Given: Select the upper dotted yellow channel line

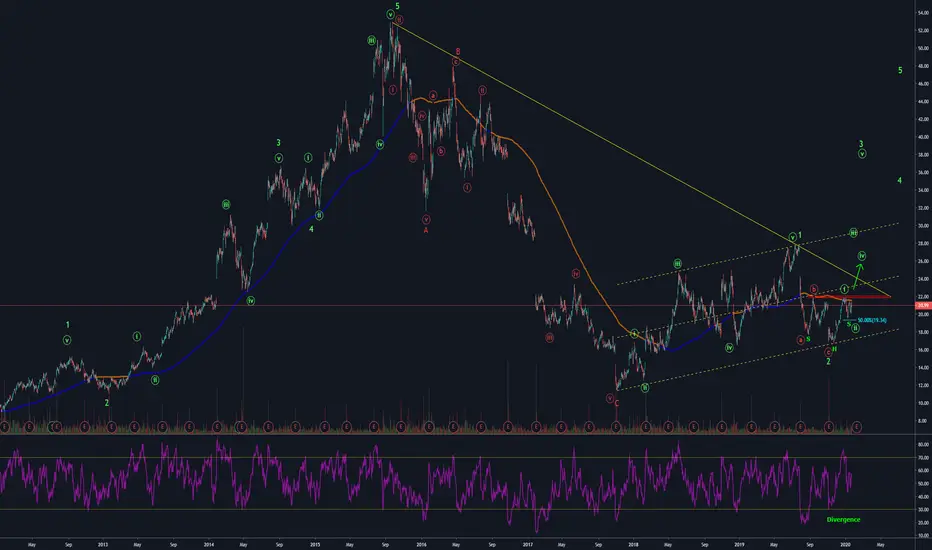Looking at the screenshot, I should point(758,254).
